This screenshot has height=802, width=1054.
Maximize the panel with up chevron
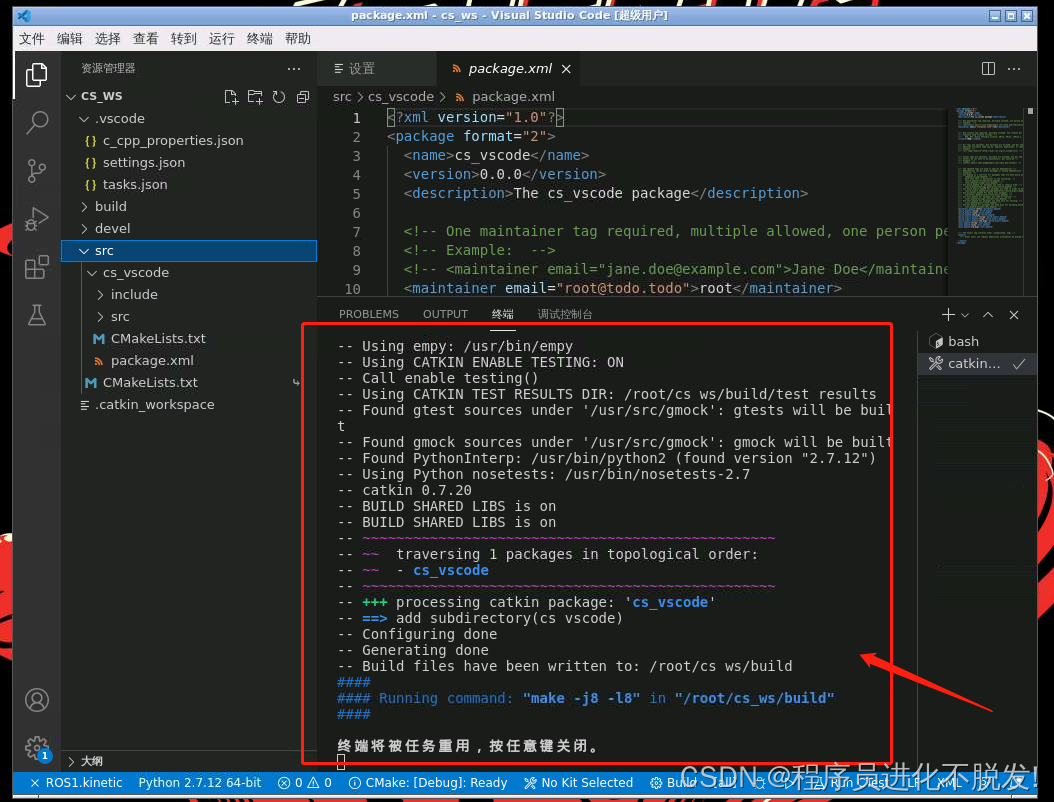987,315
